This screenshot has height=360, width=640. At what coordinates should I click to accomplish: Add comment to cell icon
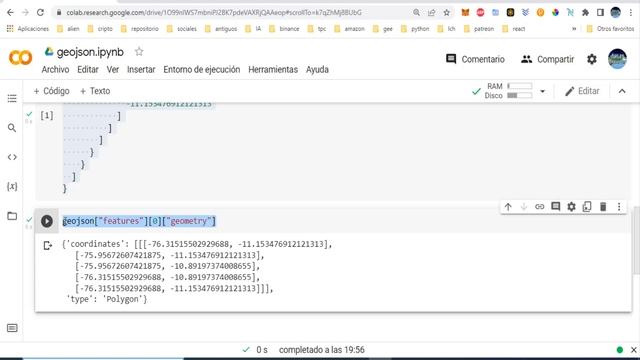click(x=556, y=207)
